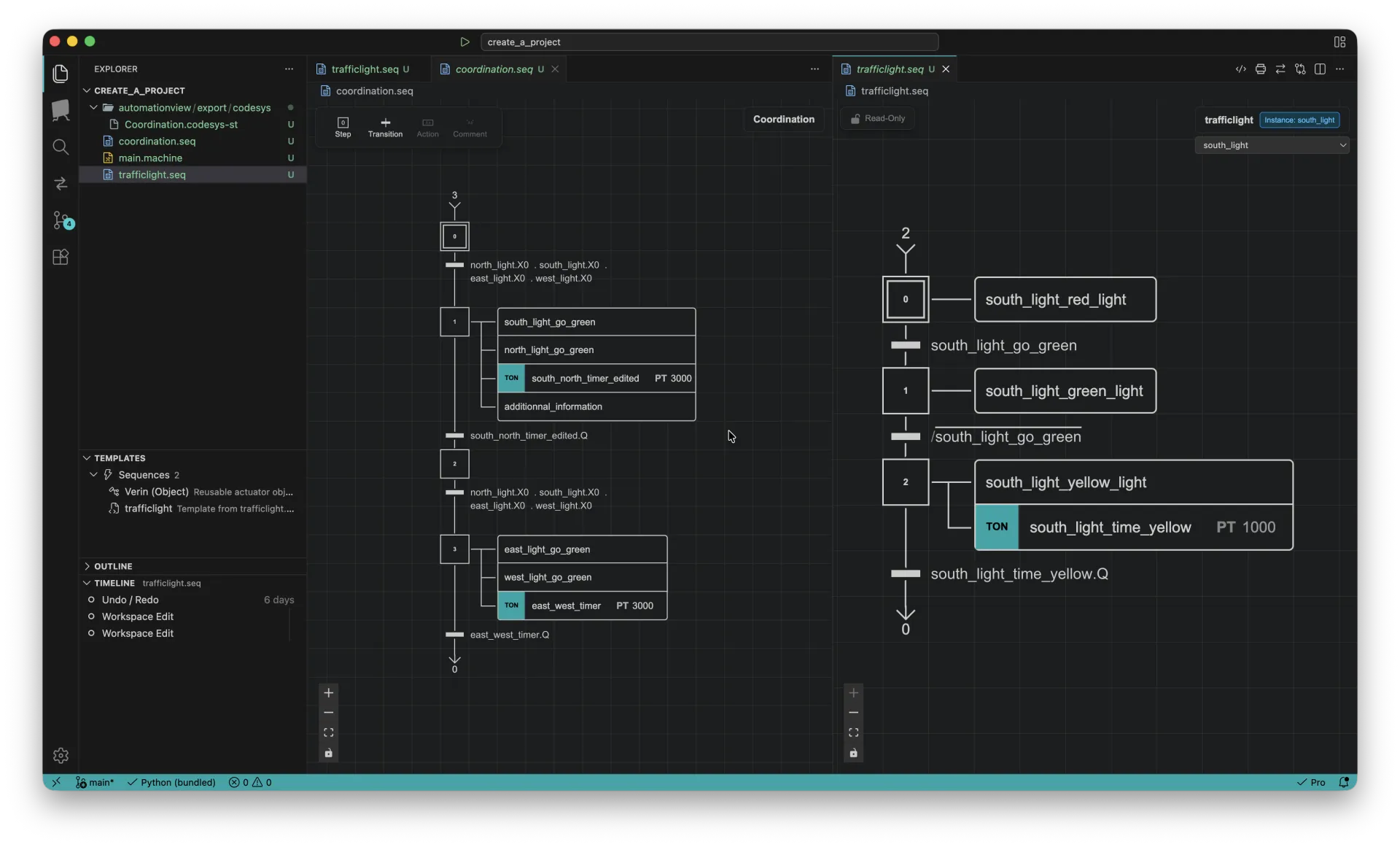The image size is (1400, 847).
Task: Collapse the automationview/export/codesys folder
Action: 193,107
